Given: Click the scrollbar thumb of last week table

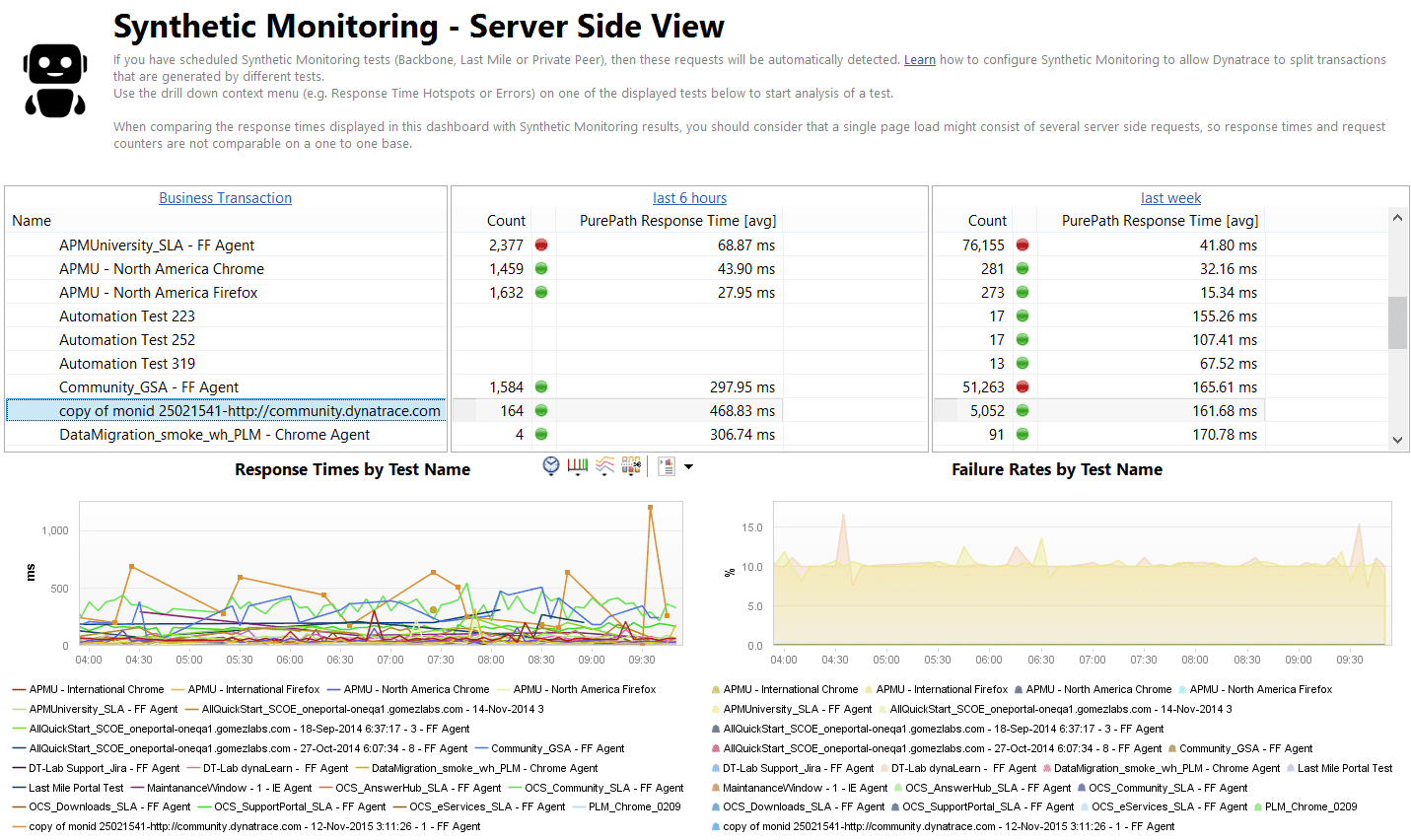Looking at the screenshot, I should click(1397, 322).
